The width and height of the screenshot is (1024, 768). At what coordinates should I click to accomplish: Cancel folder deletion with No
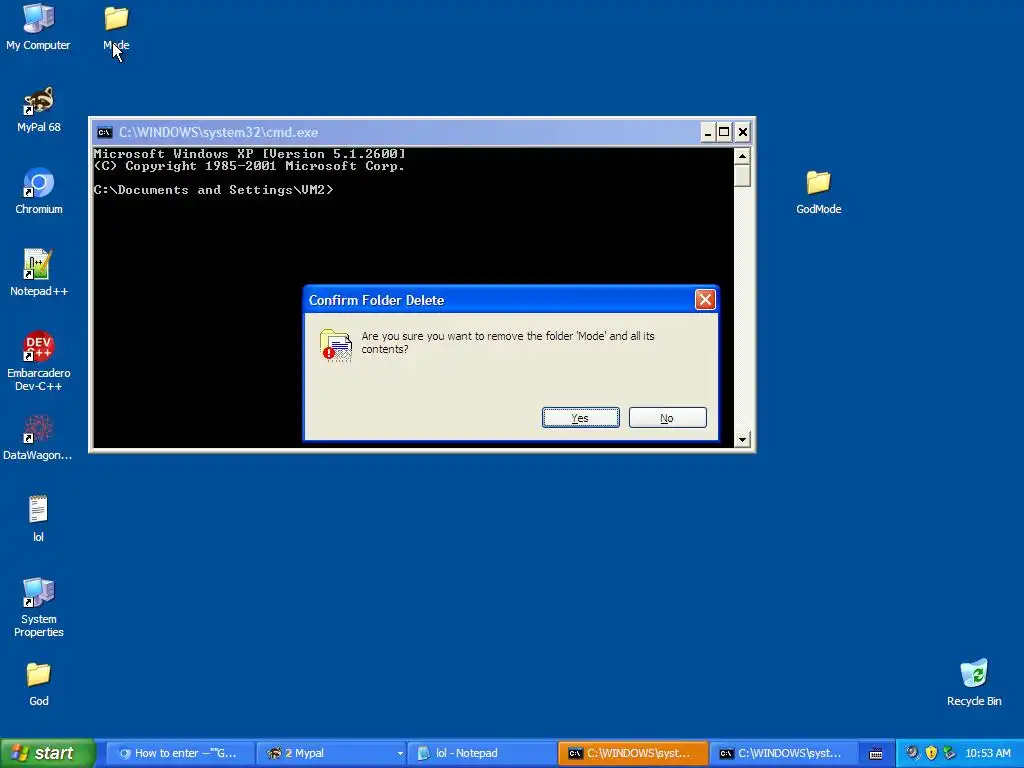[667, 418]
